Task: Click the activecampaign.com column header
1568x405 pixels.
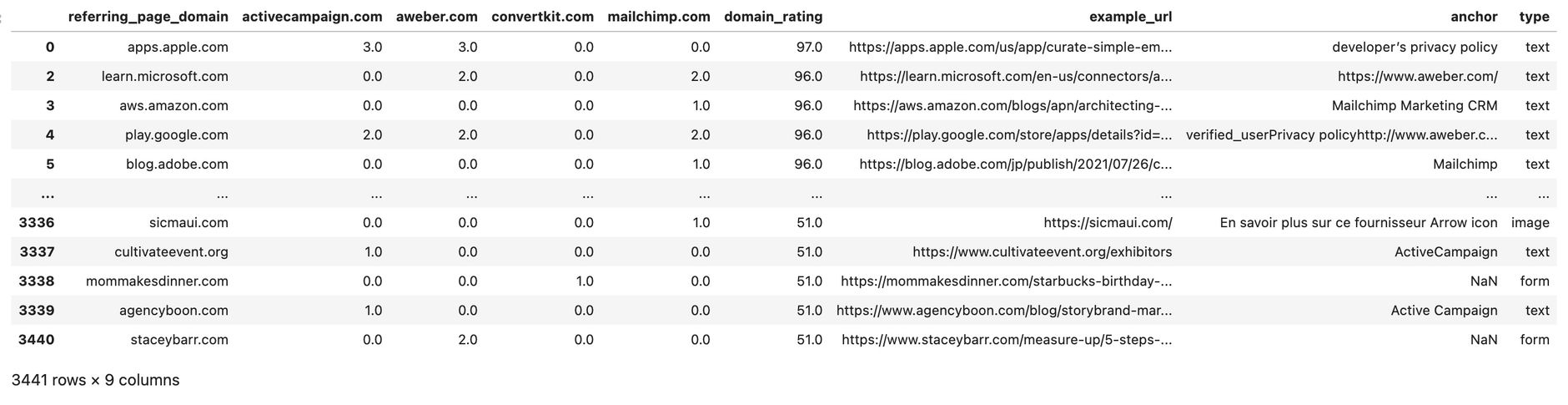Action: click(x=312, y=17)
